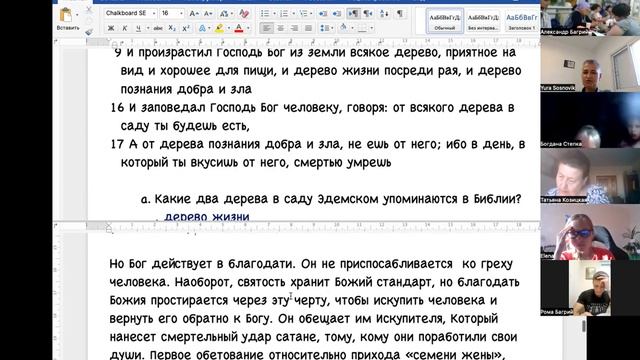
Task: Open the highlight color dropdown arrow
Action: (x=228, y=28)
